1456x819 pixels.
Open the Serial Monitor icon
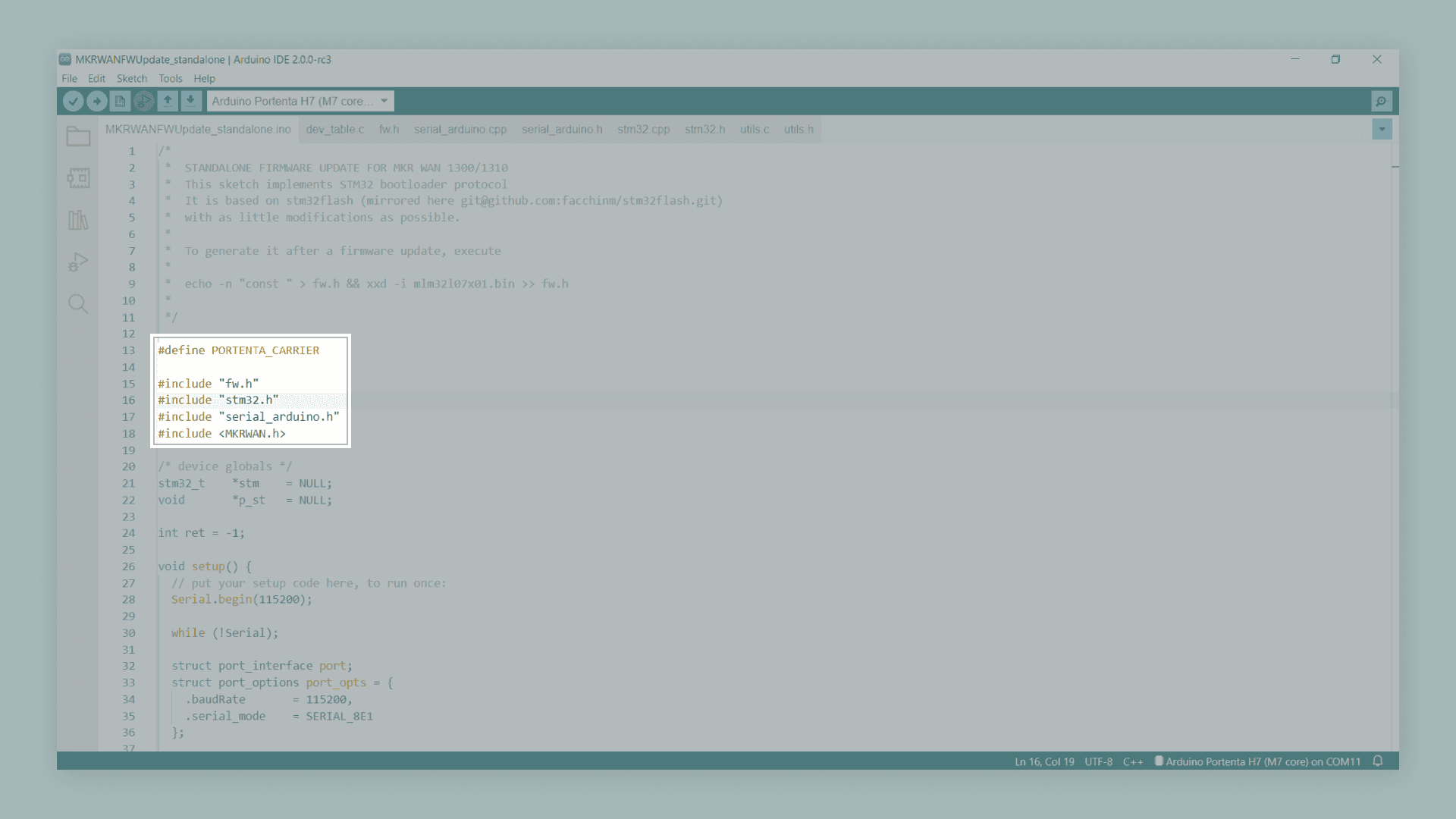tap(1381, 101)
